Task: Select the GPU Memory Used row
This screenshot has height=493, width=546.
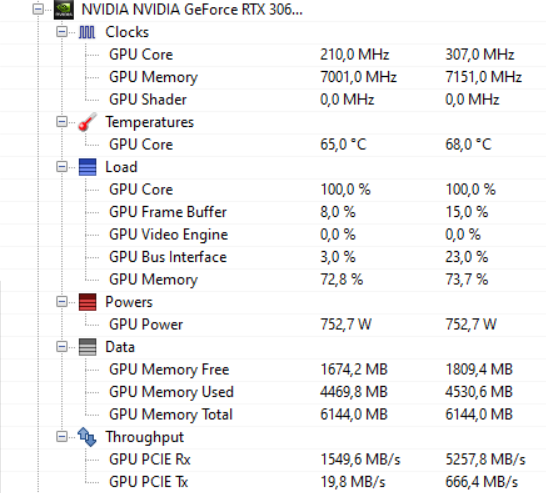Action: (273, 392)
